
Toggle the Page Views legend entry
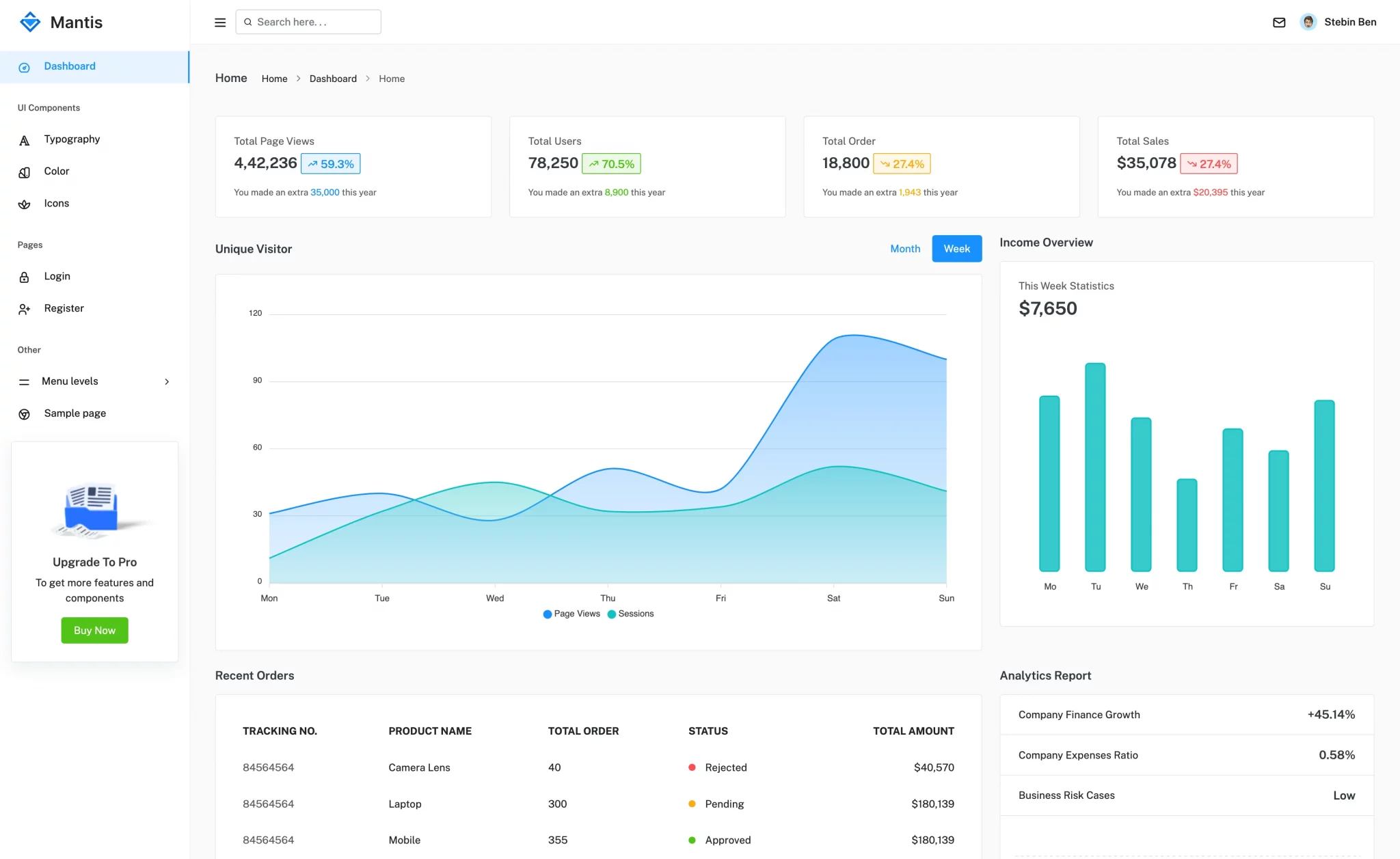571,614
